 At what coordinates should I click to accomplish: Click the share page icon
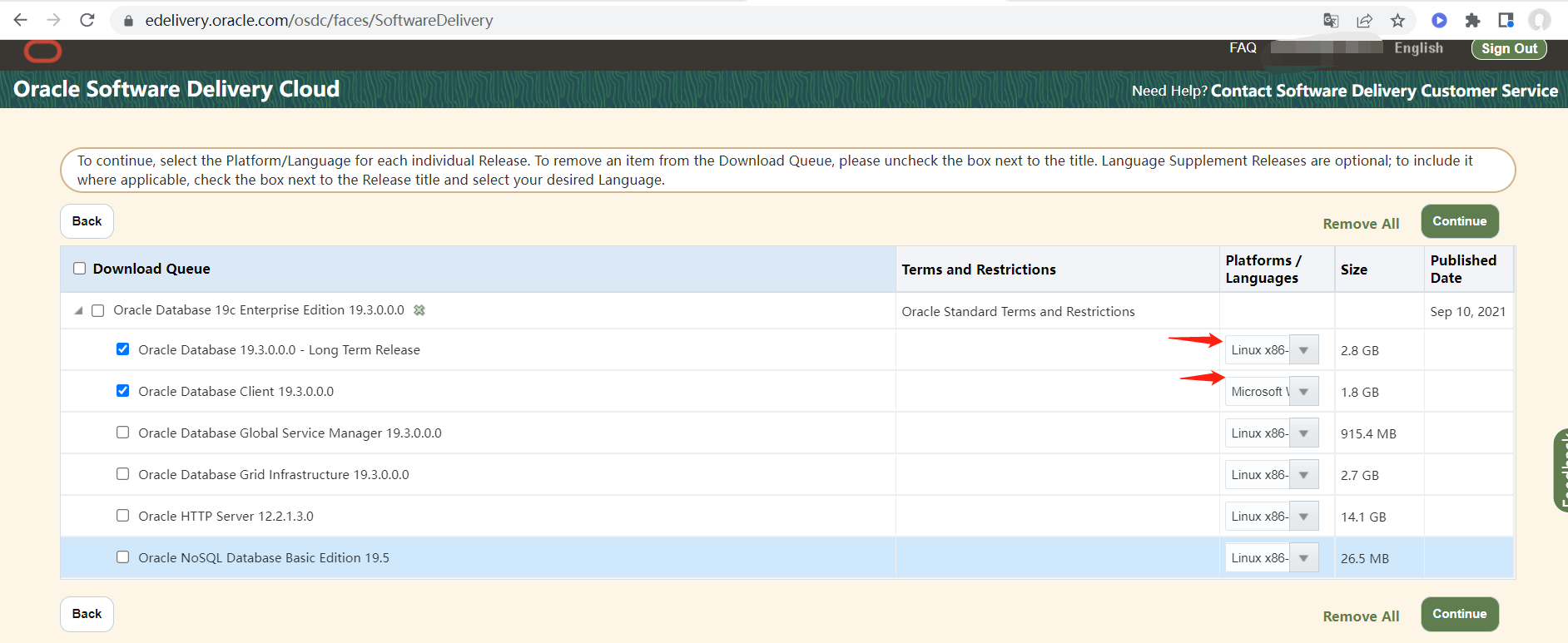pyautogui.click(x=1364, y=21)
